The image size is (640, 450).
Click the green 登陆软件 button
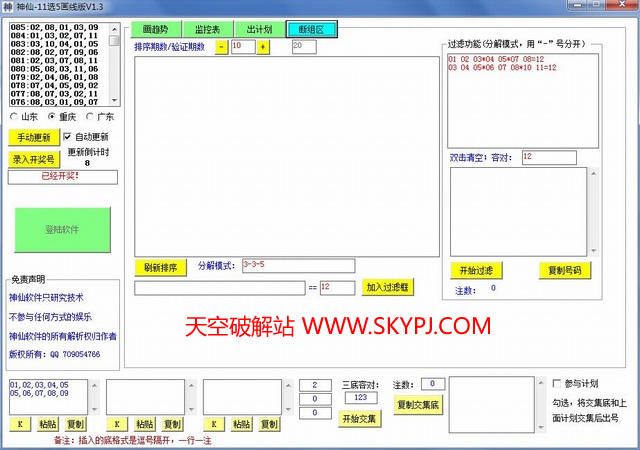(x=62, y=230)
